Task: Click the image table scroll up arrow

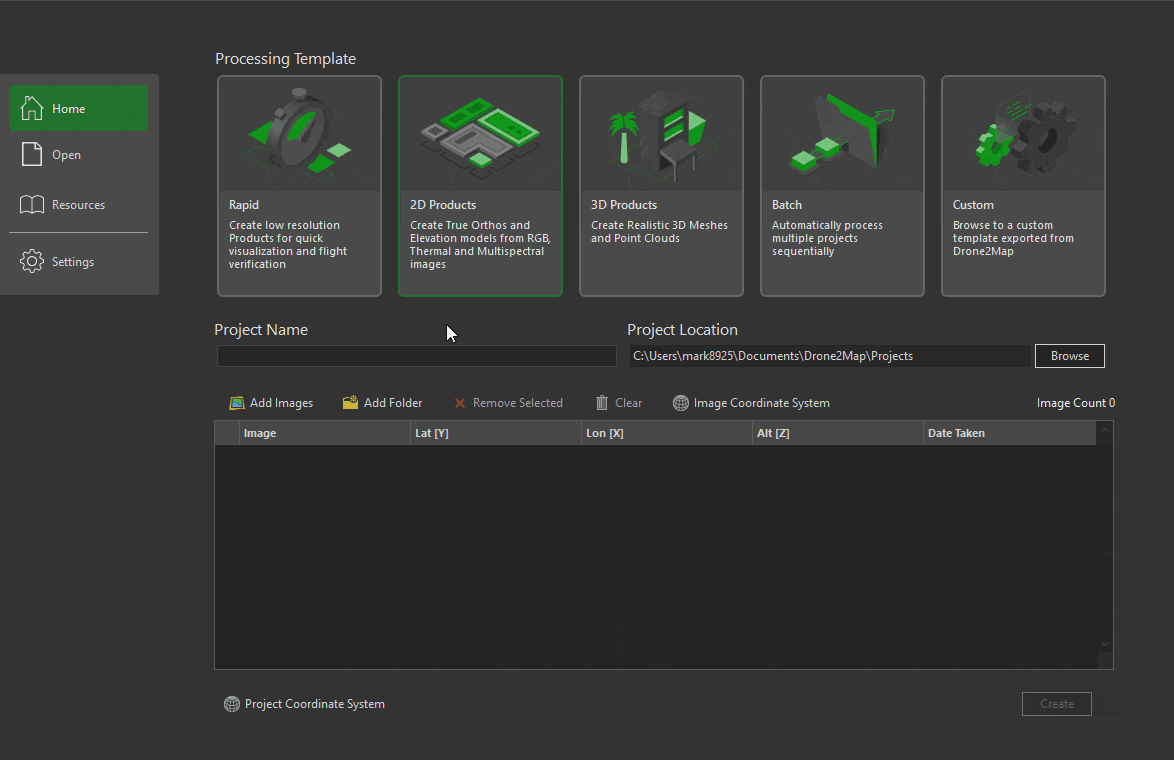Action: click(x=1105, y=431)
